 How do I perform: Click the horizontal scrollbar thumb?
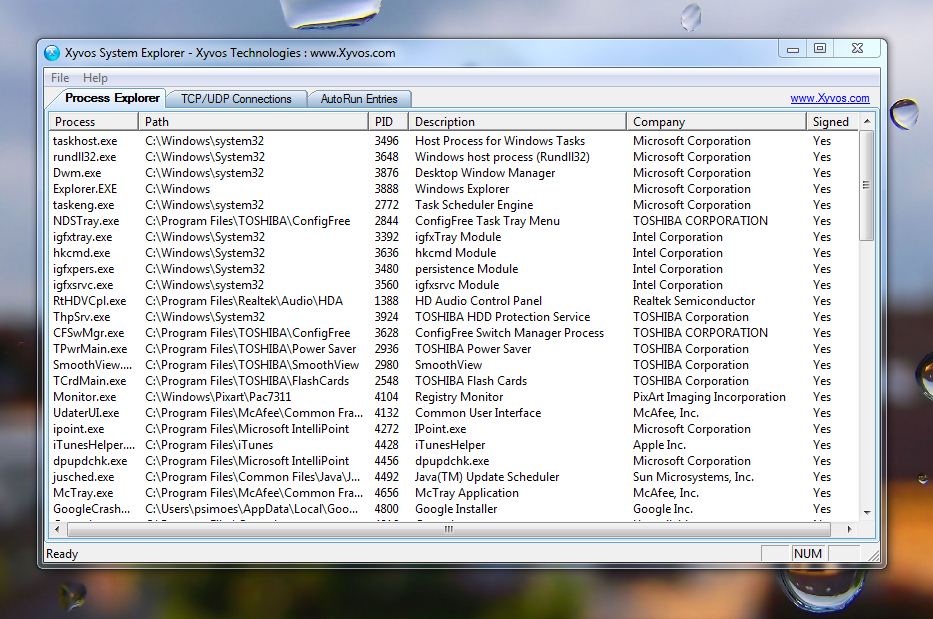tap(449, 529)
